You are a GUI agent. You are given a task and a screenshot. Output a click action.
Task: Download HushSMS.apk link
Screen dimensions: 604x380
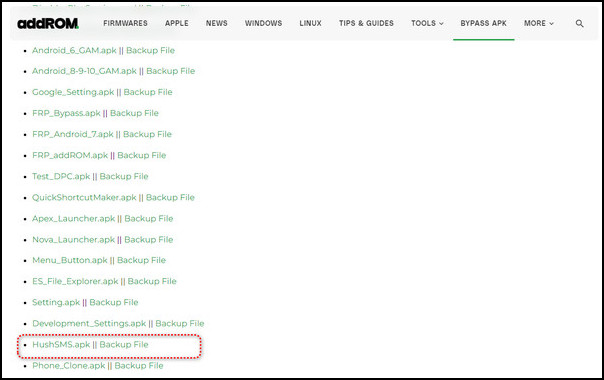point(61,345)
